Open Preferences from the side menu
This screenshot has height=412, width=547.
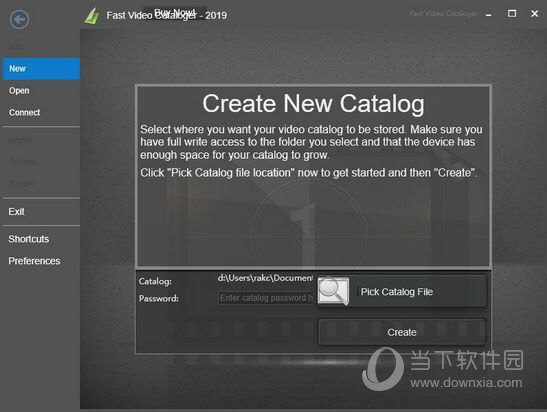tap(41, 261)
